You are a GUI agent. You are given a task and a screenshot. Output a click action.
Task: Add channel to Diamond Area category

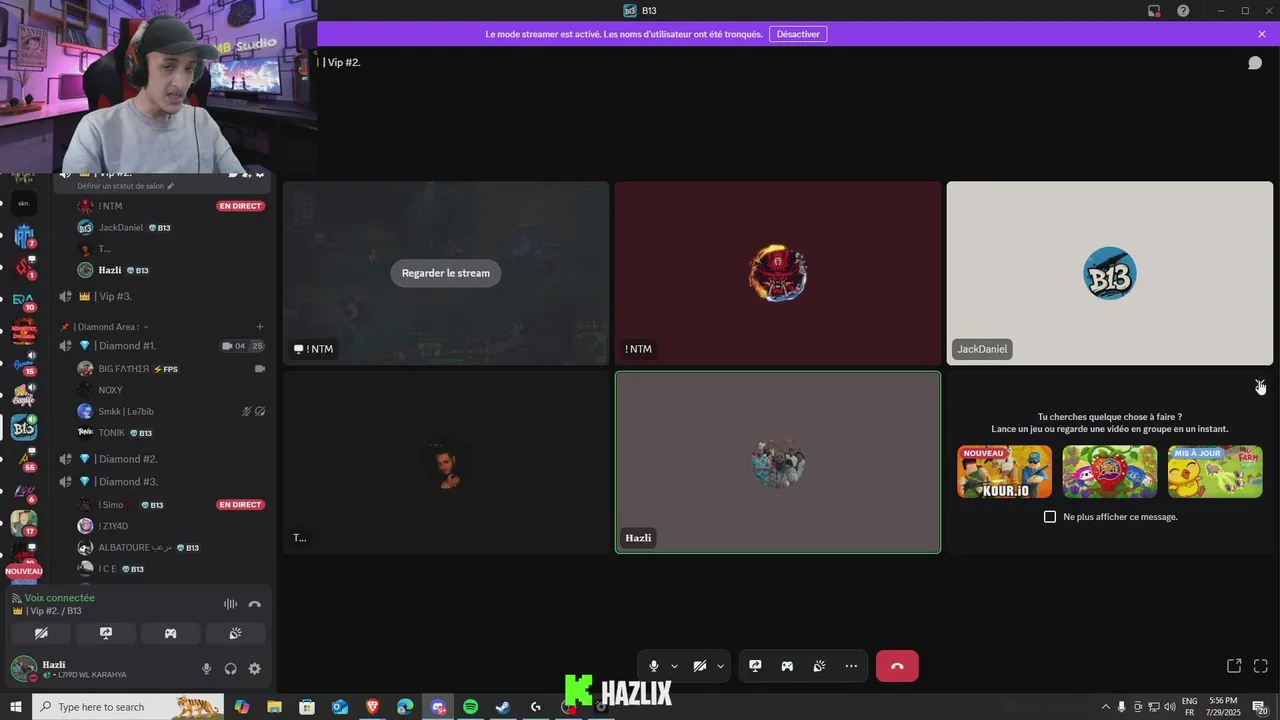(x=260, y=327)
